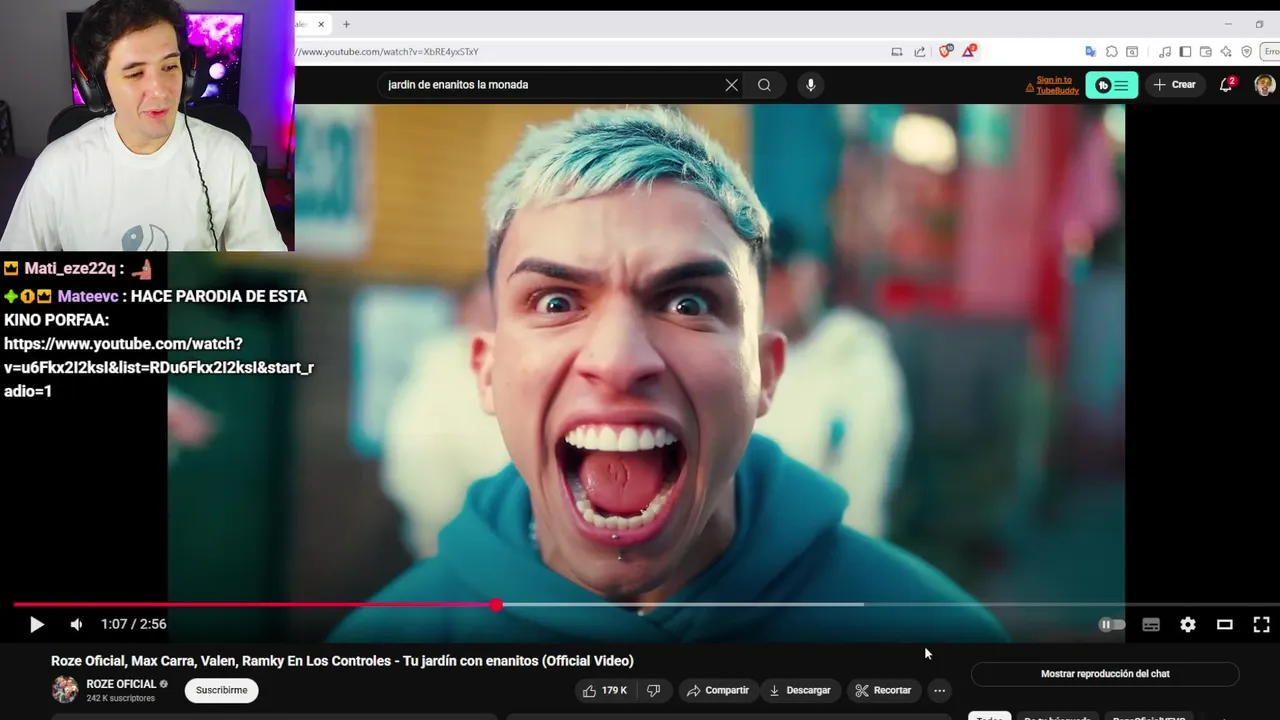Close the current browser tab

click(322, 24)
